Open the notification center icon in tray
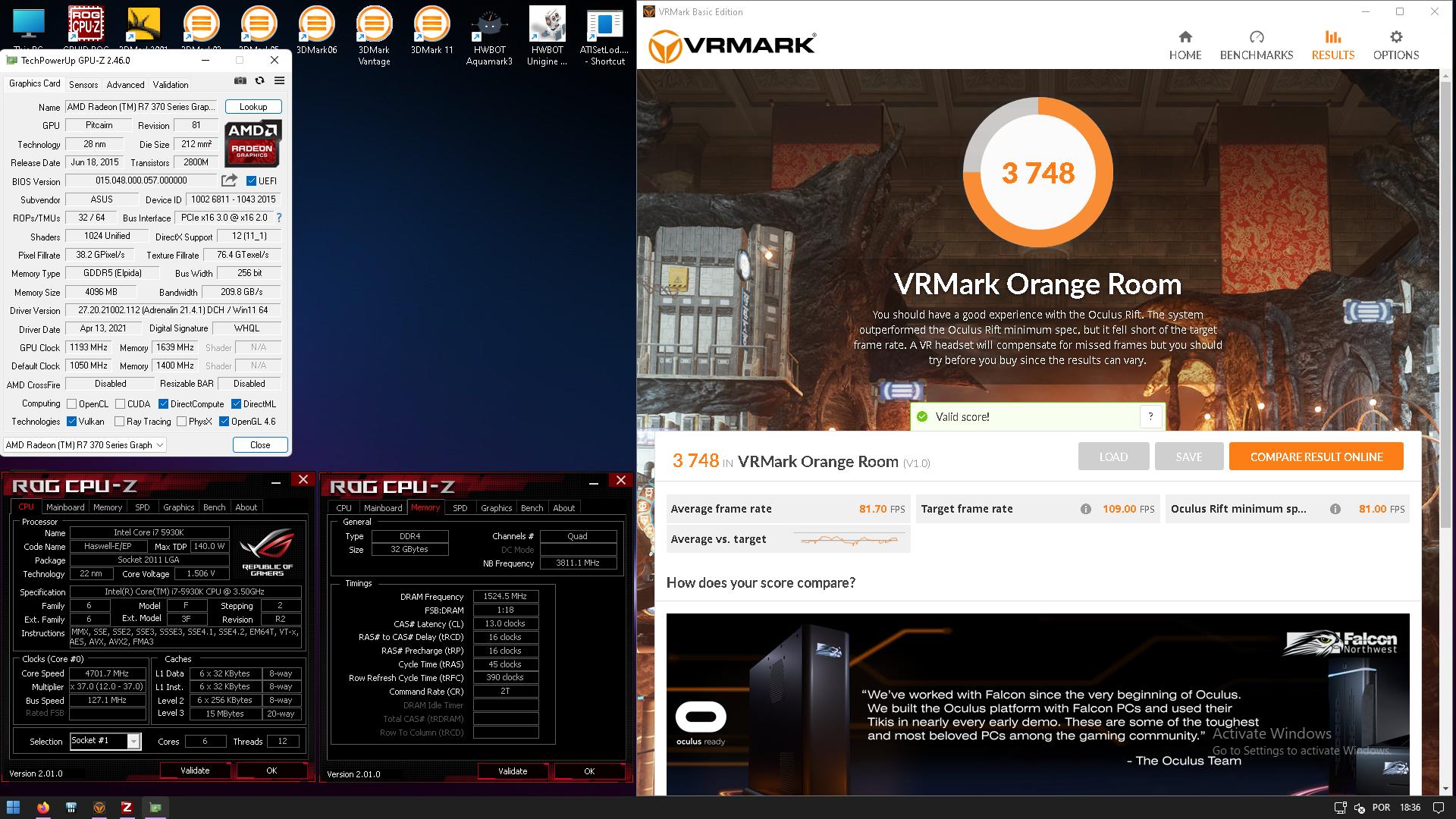This screenshot has height=819, width=1456. [x=1439, y=808]
